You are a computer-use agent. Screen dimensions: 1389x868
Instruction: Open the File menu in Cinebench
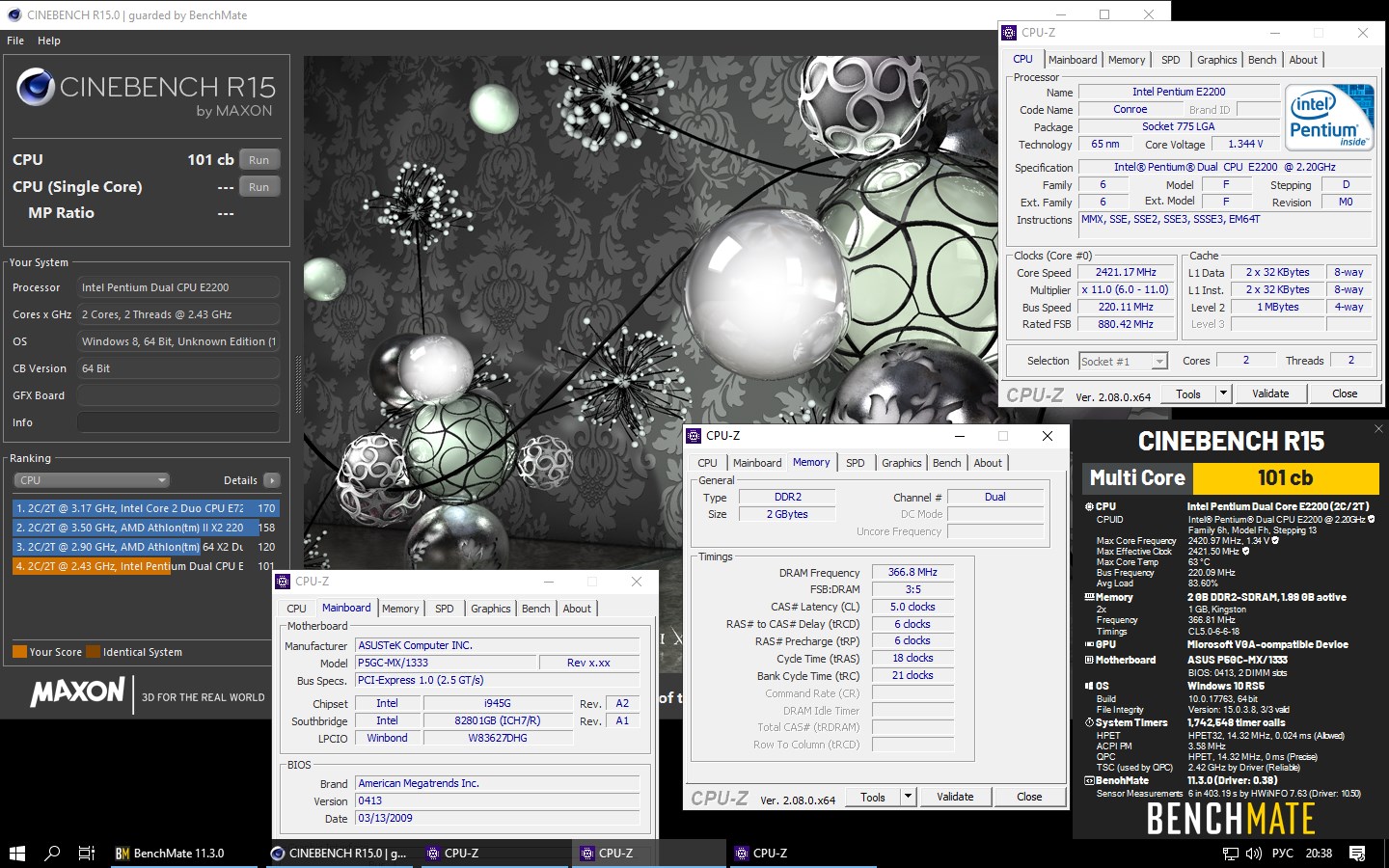click(15, 41)
